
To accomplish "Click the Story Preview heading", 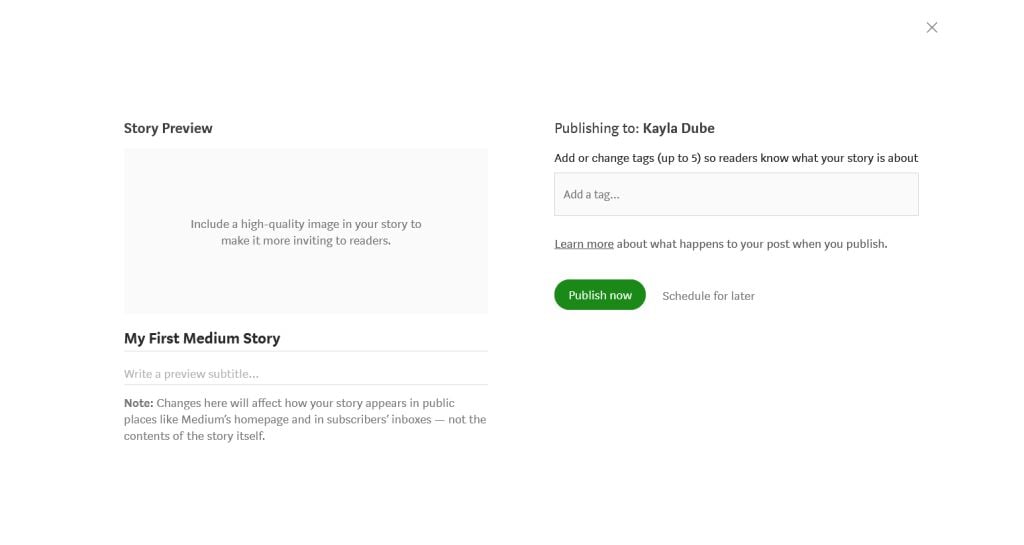I will tap(168, 128).
